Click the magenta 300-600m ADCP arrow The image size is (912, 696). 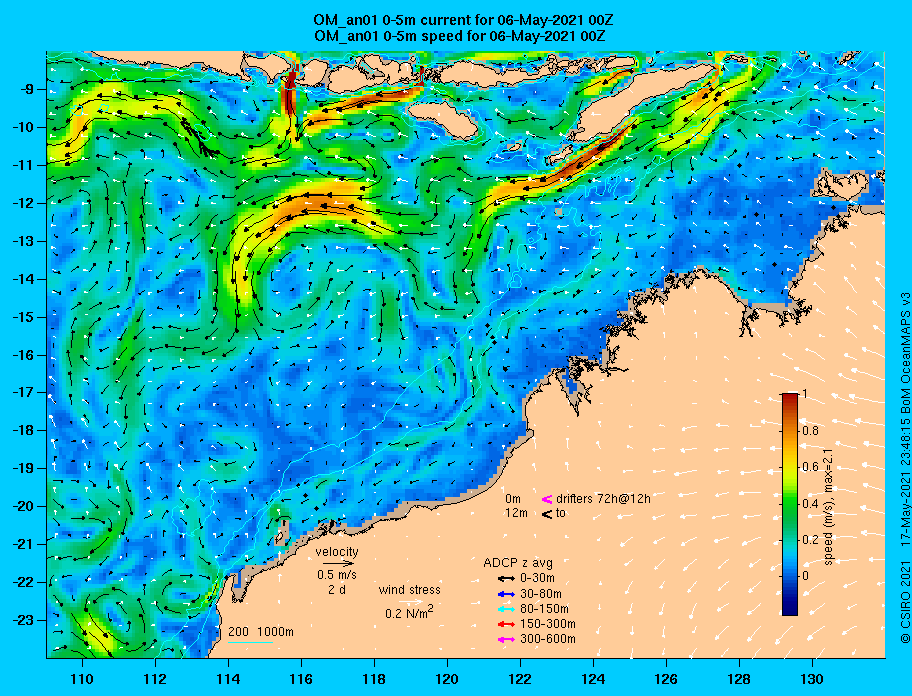(x=507, y=640)
